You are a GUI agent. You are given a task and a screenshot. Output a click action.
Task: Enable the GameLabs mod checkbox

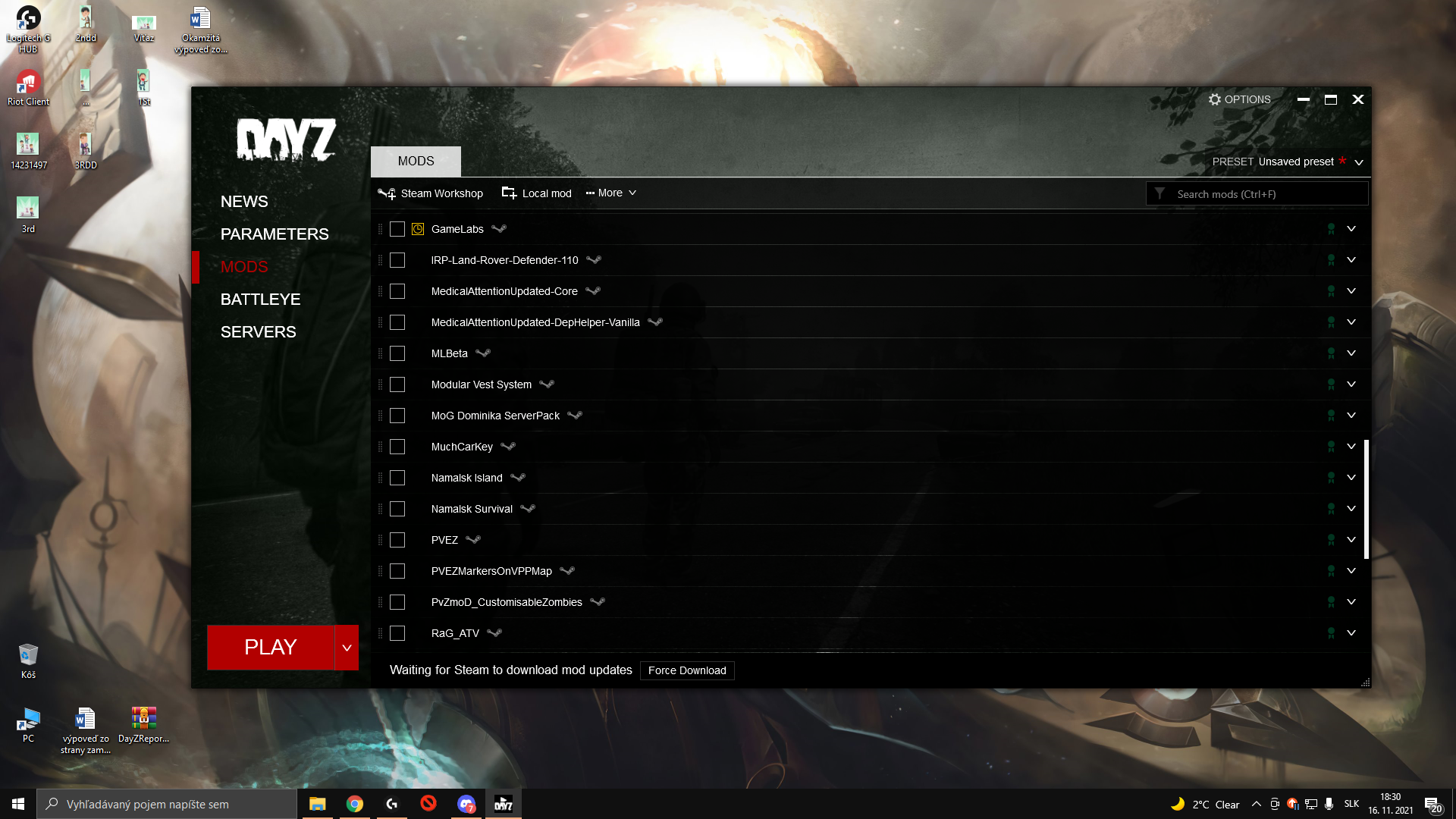tap(397, 229)
